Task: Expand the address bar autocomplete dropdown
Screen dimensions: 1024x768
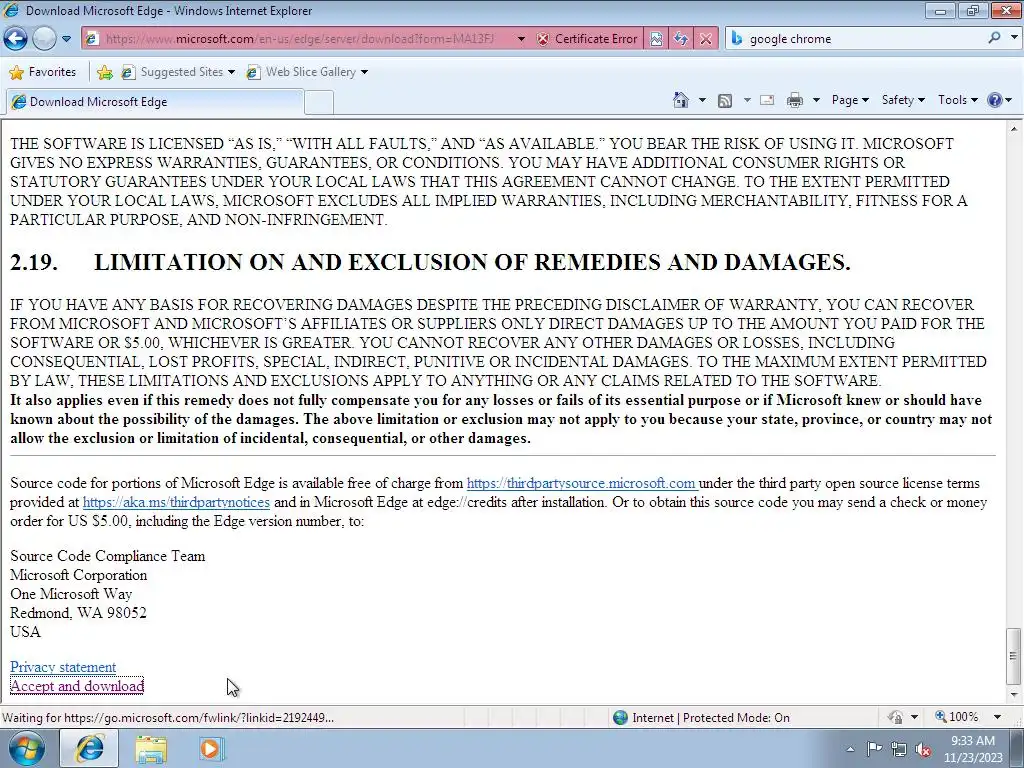Action: (x=521, y=39)
